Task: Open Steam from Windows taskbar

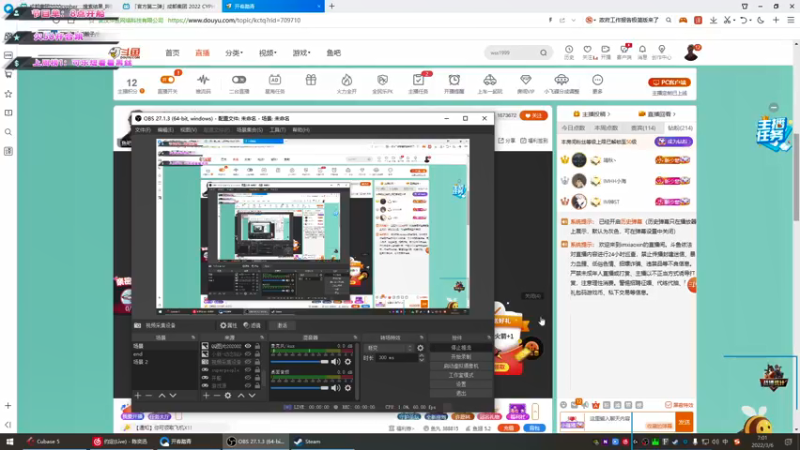Action: pos(307,441)
